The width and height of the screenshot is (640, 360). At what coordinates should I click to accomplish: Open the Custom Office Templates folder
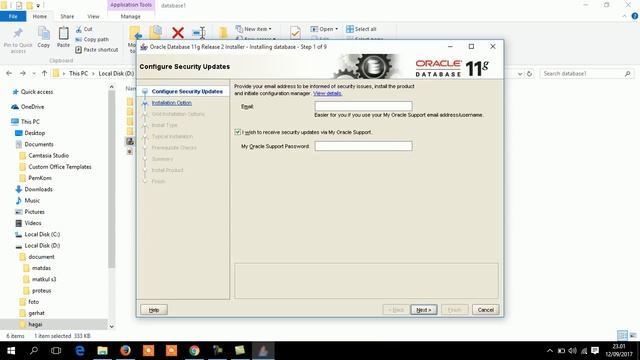coord(60,167)
